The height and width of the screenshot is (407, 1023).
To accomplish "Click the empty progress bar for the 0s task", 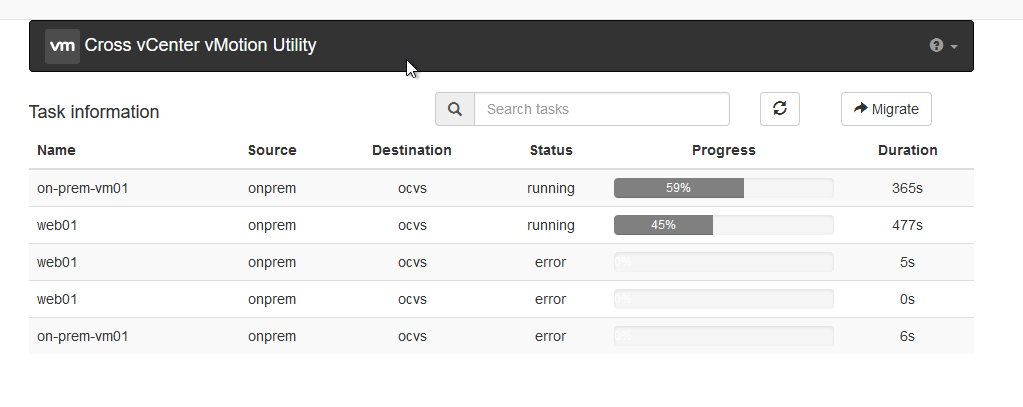I will [724, 299].
